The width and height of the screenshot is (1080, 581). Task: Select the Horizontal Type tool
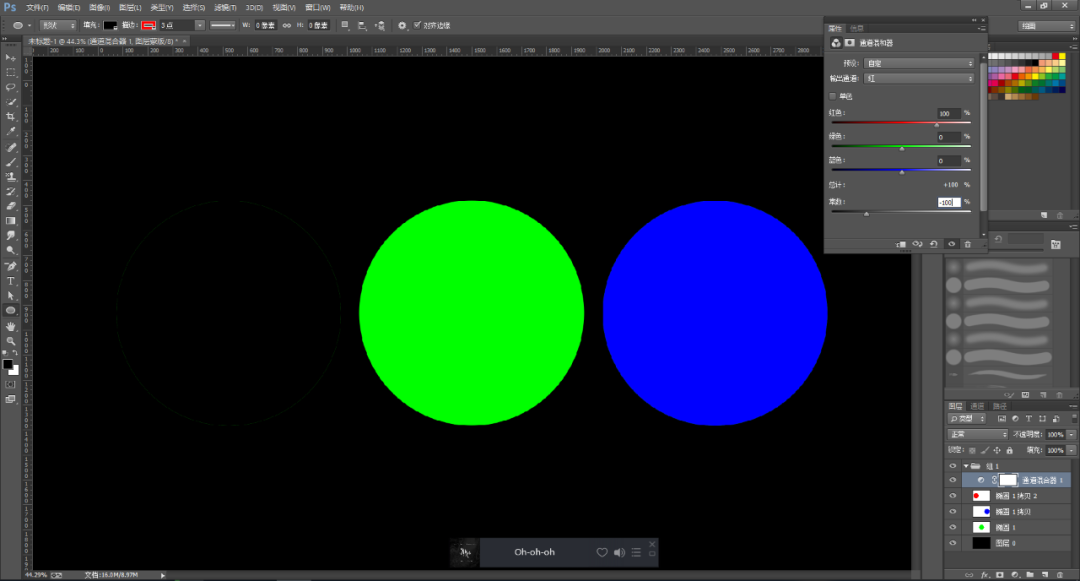click(x=10, y=281)
